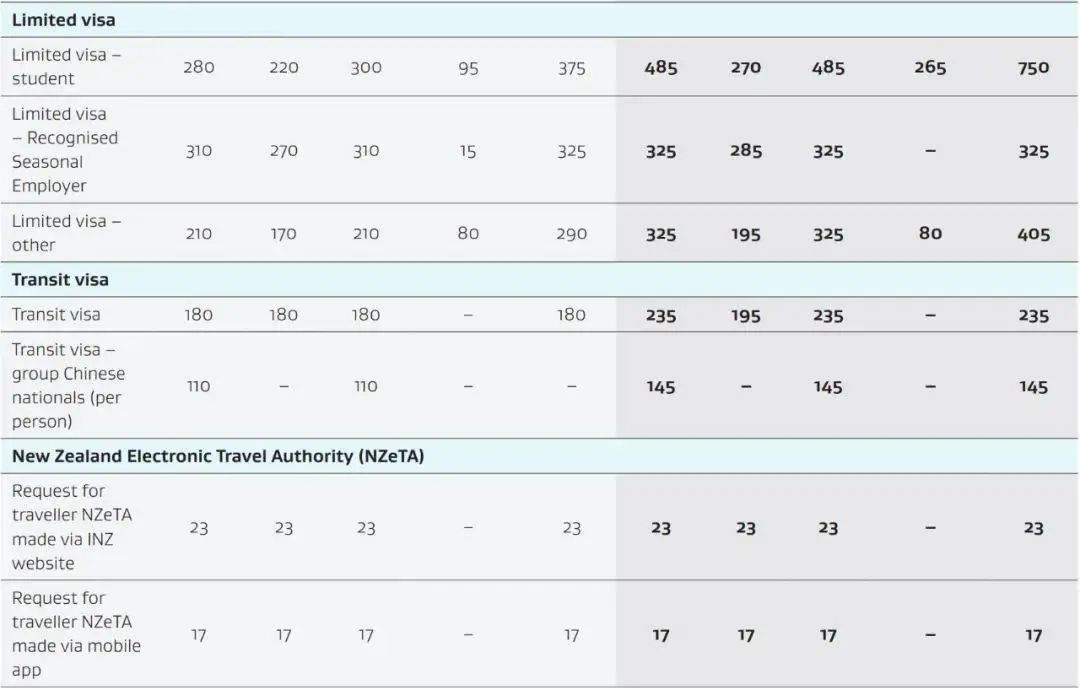Select the 375 cell in the student row
1080x690 pixels.
(x=571, y=69)
